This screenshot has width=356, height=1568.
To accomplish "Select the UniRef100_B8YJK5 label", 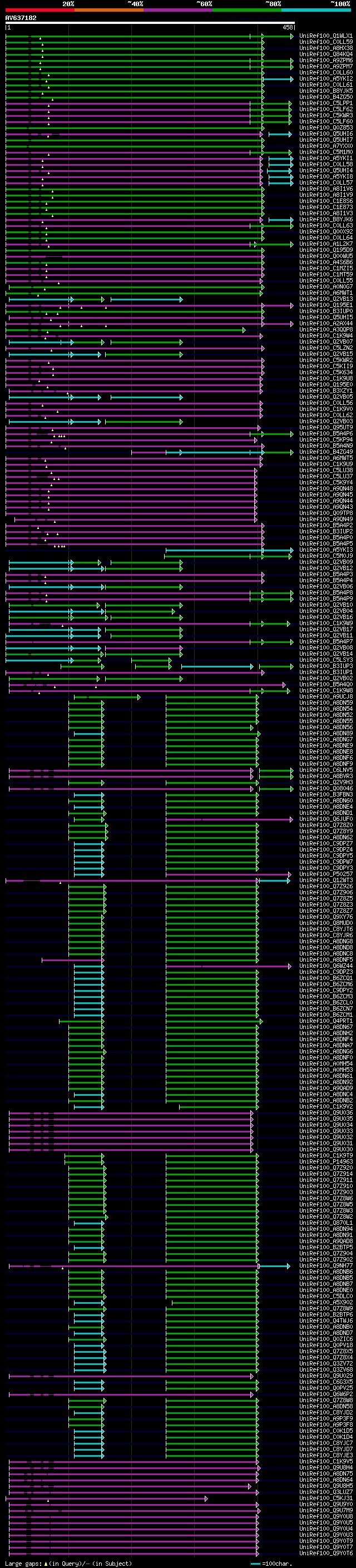I will tap(326, 91).
